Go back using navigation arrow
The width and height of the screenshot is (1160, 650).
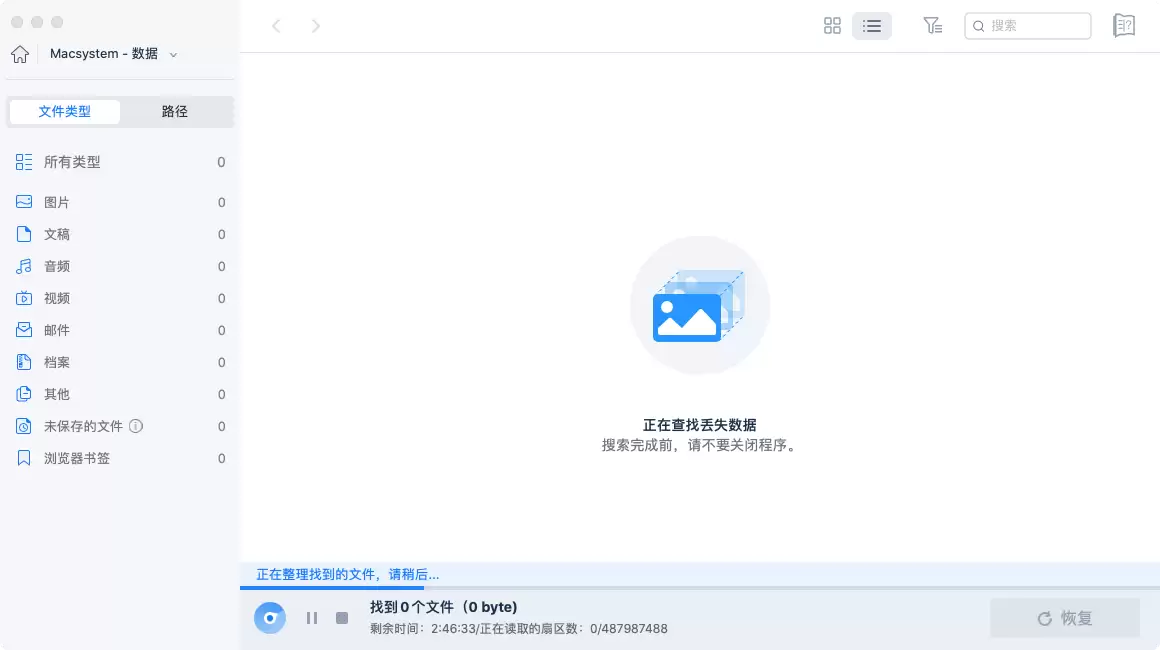pos(276,26)
